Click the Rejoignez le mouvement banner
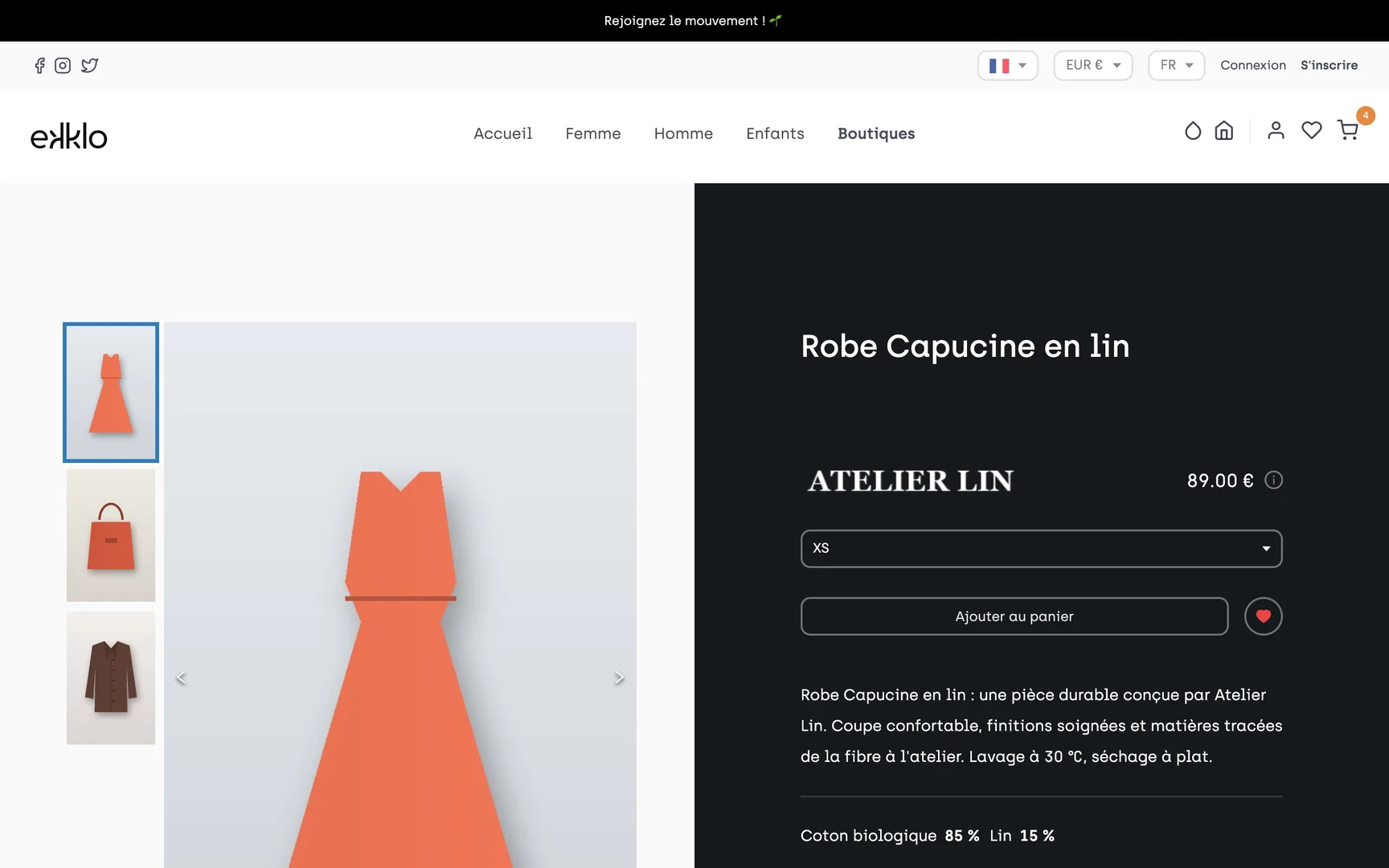 coord(693,21)
